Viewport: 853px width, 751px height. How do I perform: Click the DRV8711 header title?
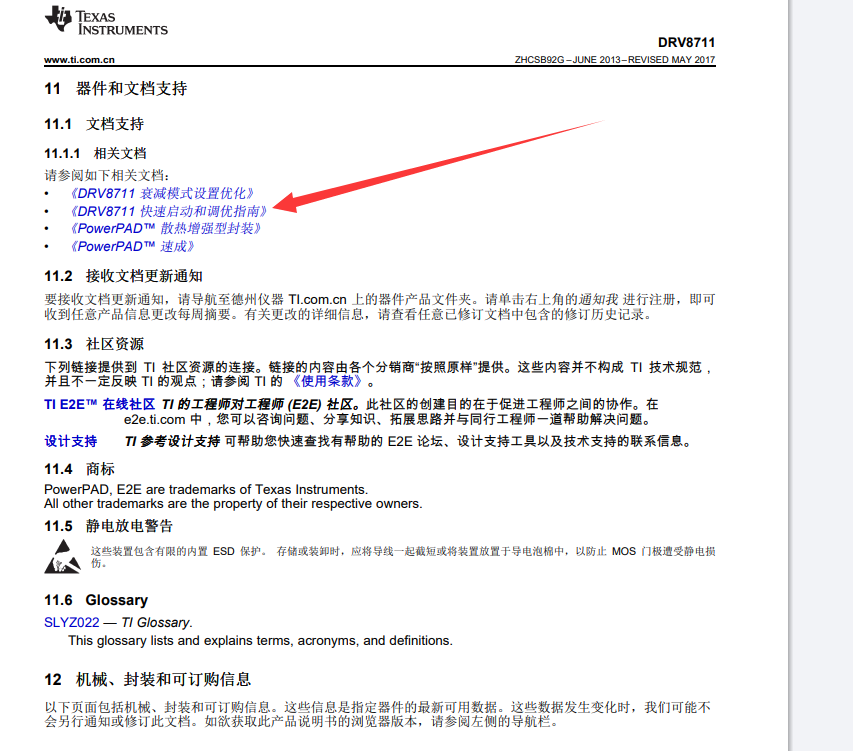(x=686, y=42)
